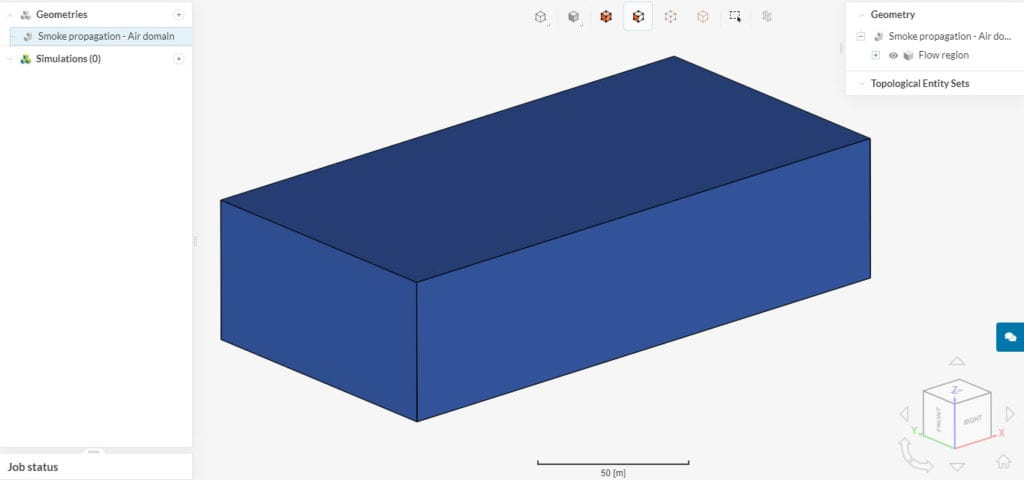Screen dimensions: 1024x480
Task: Click the left sidebar splitter handle
Action: click(x=195, y=242)
